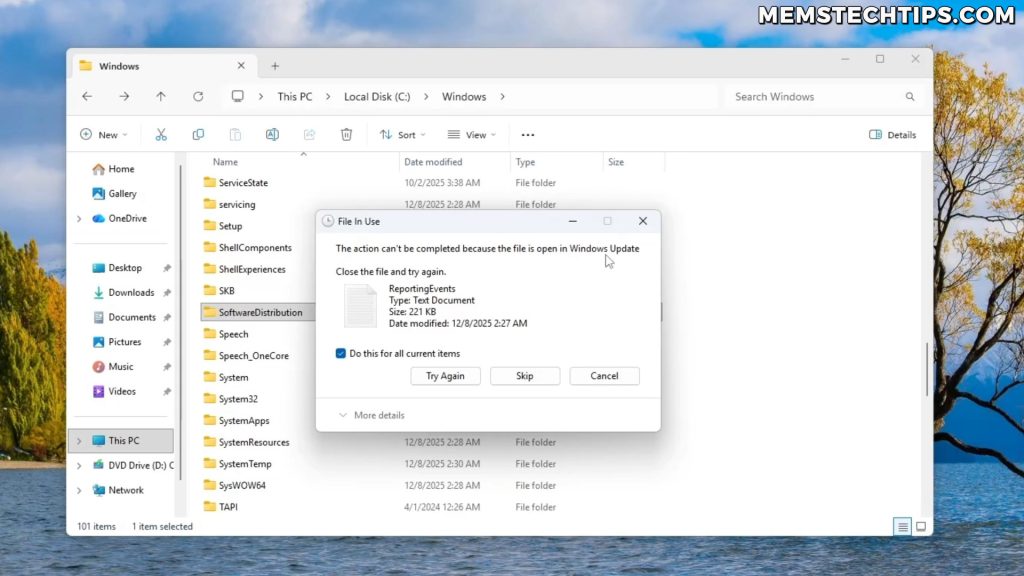Open the Sort dropdown
Image resolution: width=1024 pixels, height=576 pixels.
coord(403,134)
